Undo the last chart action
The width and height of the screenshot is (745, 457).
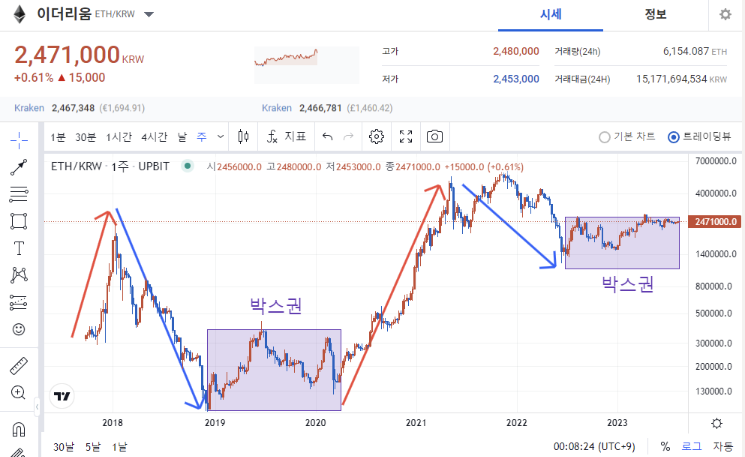pos(327,137)
